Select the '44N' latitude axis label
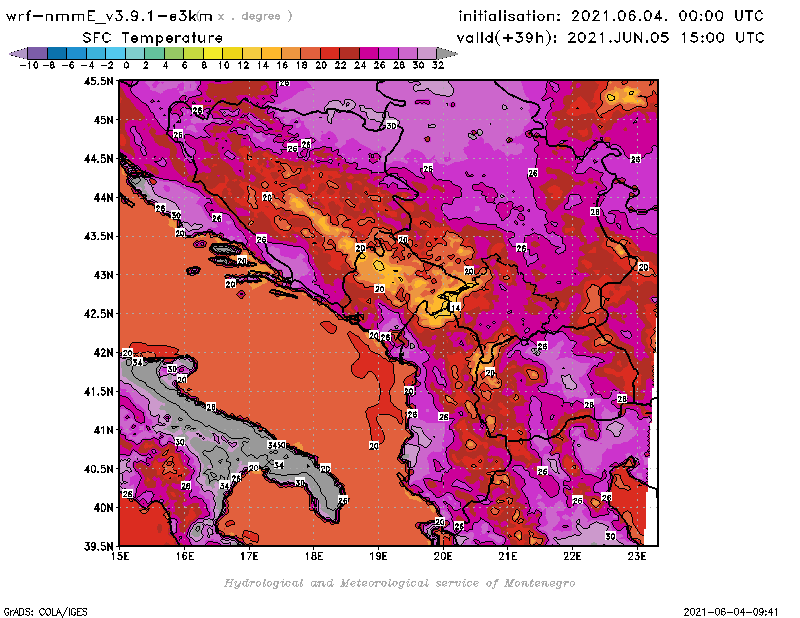 coord(103,197)
